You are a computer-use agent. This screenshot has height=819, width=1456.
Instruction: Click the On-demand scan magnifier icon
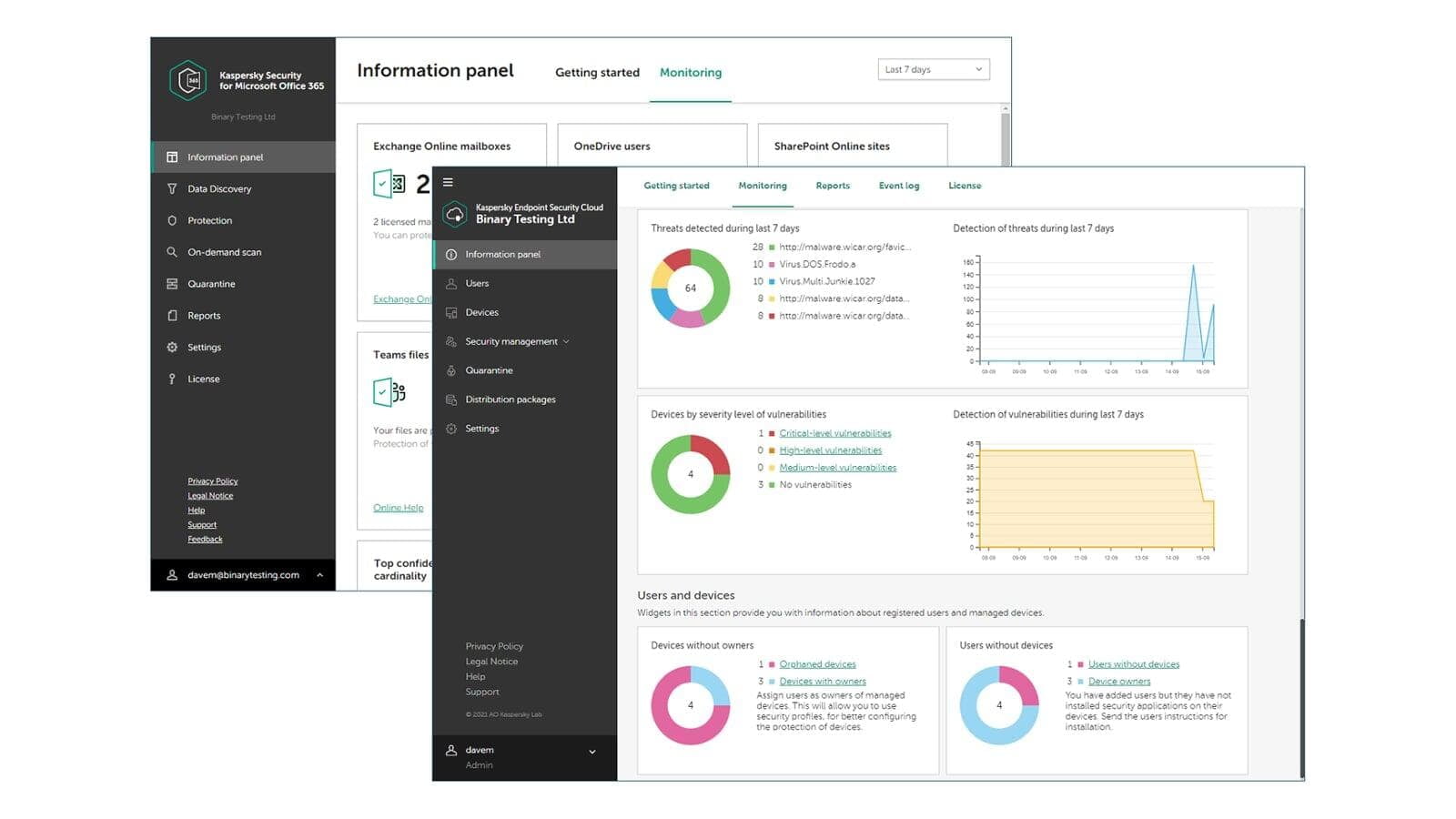[172, 252]
